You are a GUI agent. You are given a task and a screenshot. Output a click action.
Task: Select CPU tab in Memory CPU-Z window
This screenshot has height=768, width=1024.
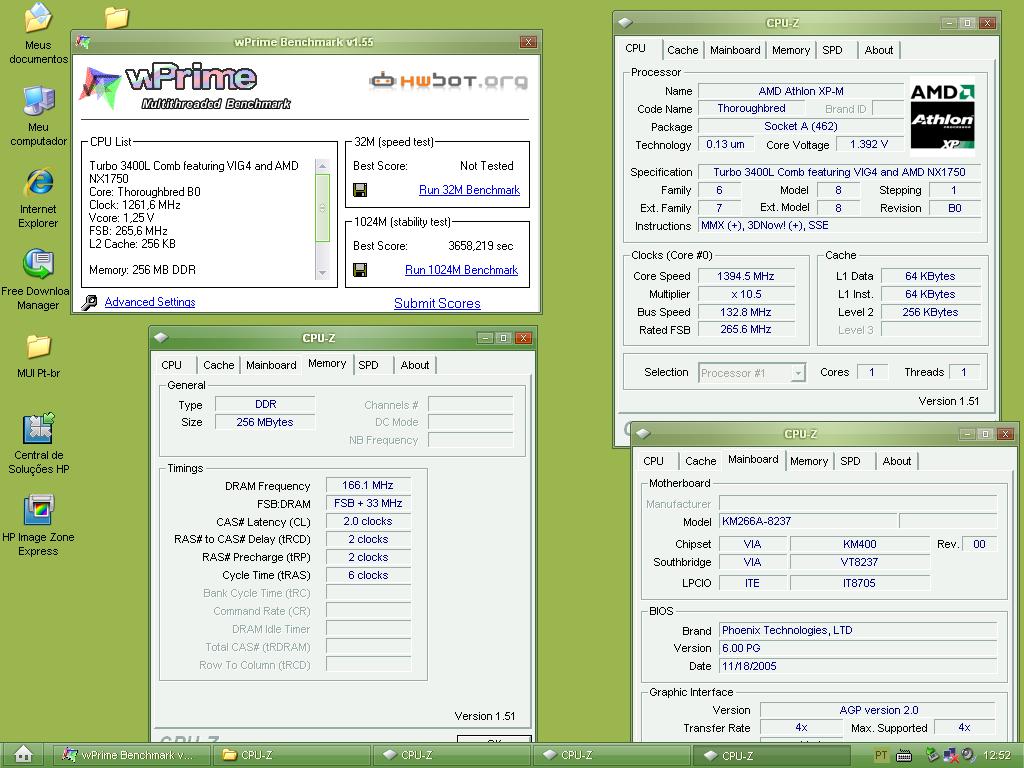point(171,365)
